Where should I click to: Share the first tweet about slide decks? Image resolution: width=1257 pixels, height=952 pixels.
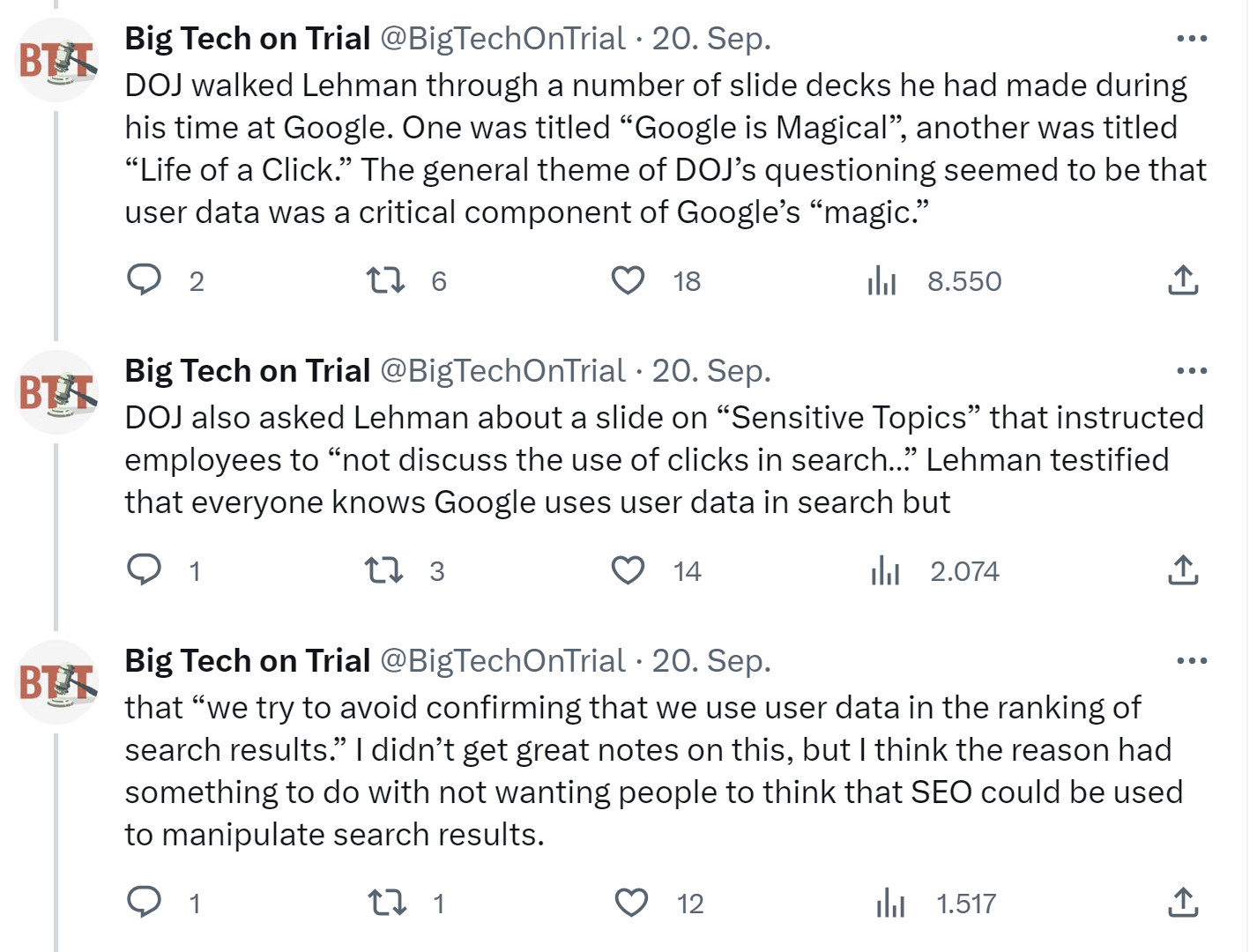coord(1182,280)
